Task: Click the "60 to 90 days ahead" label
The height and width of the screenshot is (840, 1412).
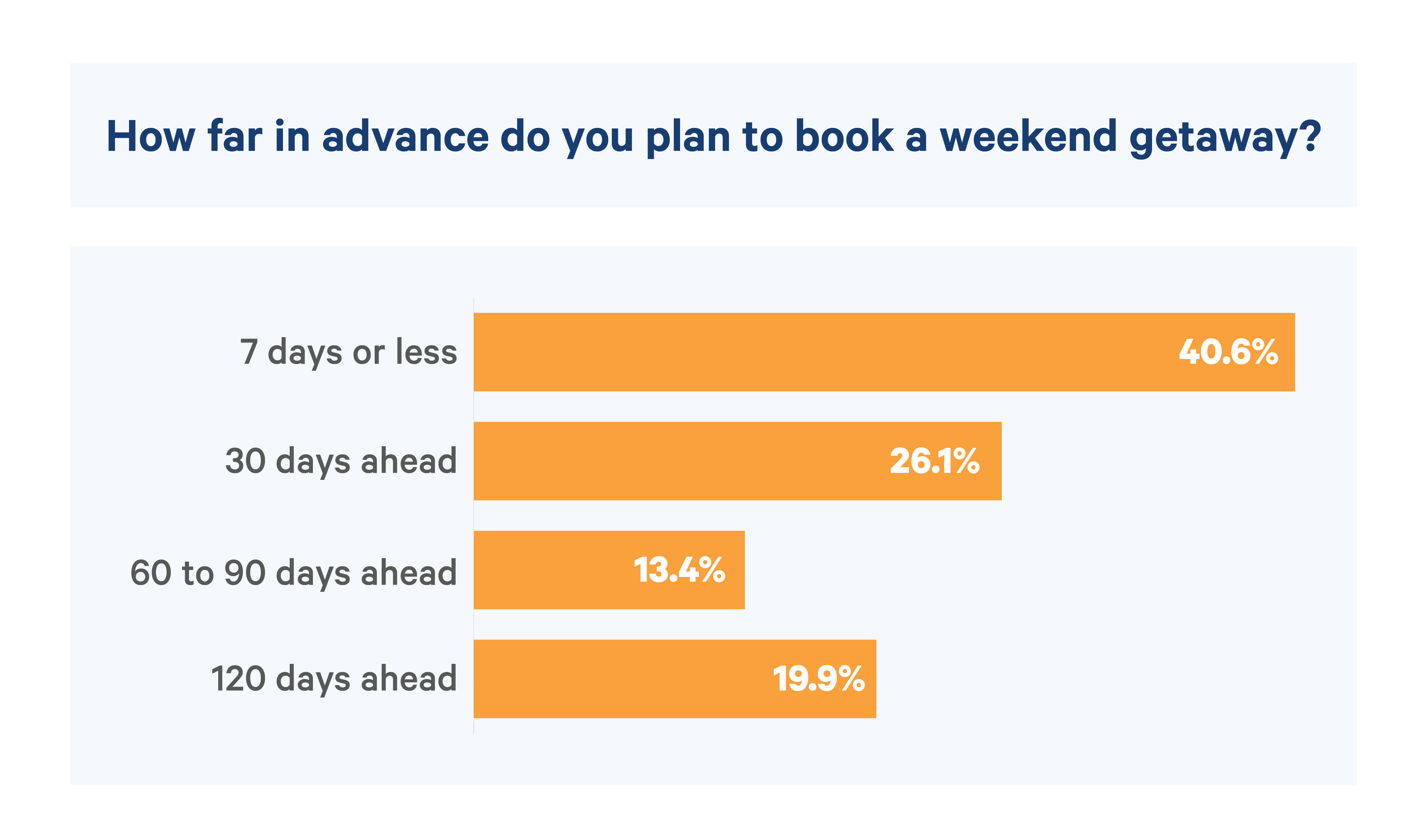Action: [x=293, y=573]
